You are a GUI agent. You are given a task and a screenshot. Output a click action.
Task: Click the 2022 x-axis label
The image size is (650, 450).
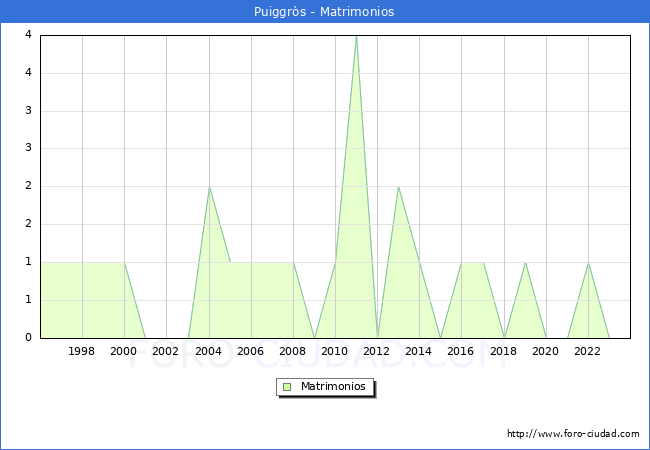point(587,351)
